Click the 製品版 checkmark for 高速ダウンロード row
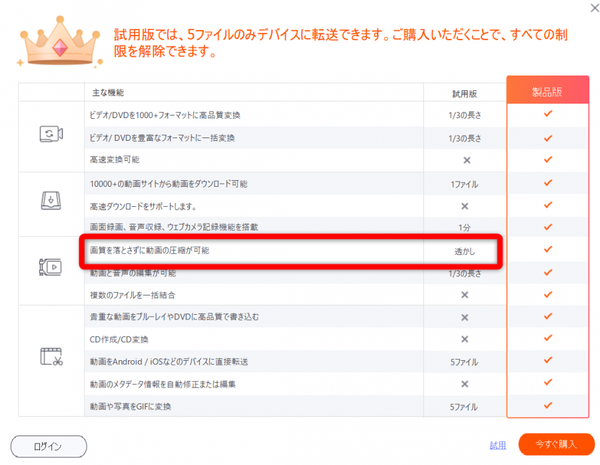Image resolution: width=600 pixels, height=465 pixels. (548, 205)
